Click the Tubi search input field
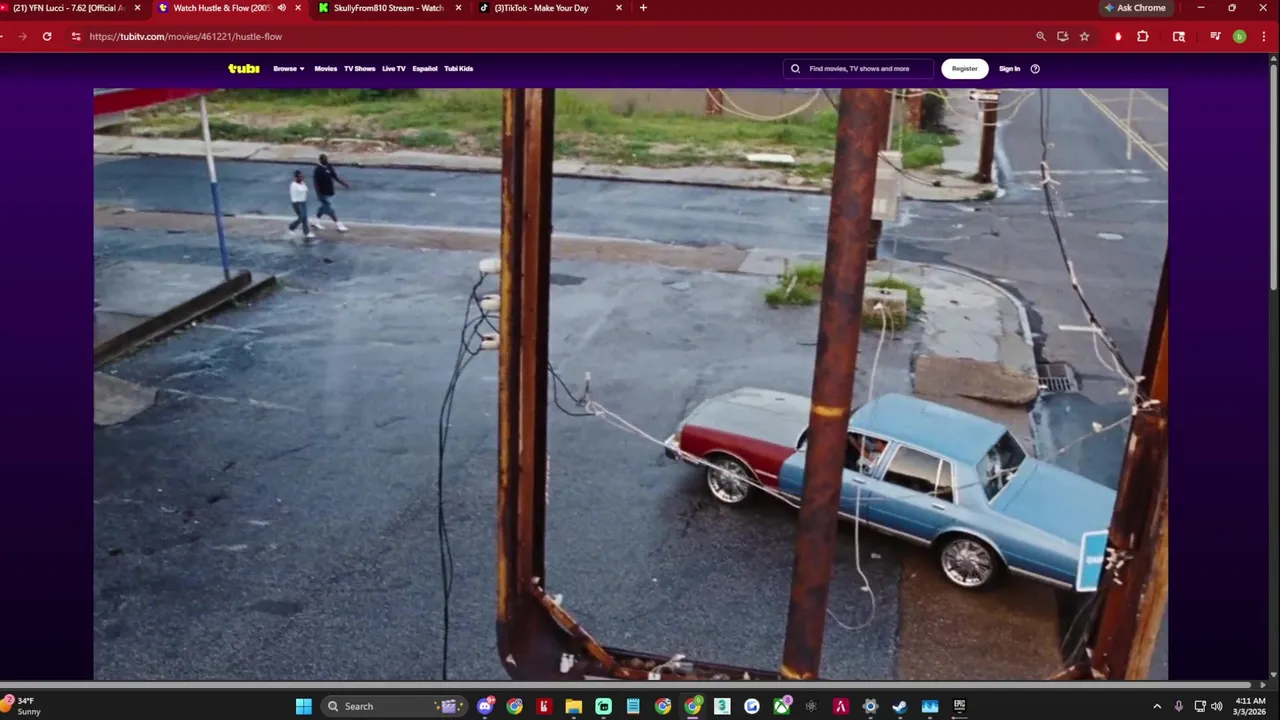This screenshot has width=1280, height=720. pos(858,68)
